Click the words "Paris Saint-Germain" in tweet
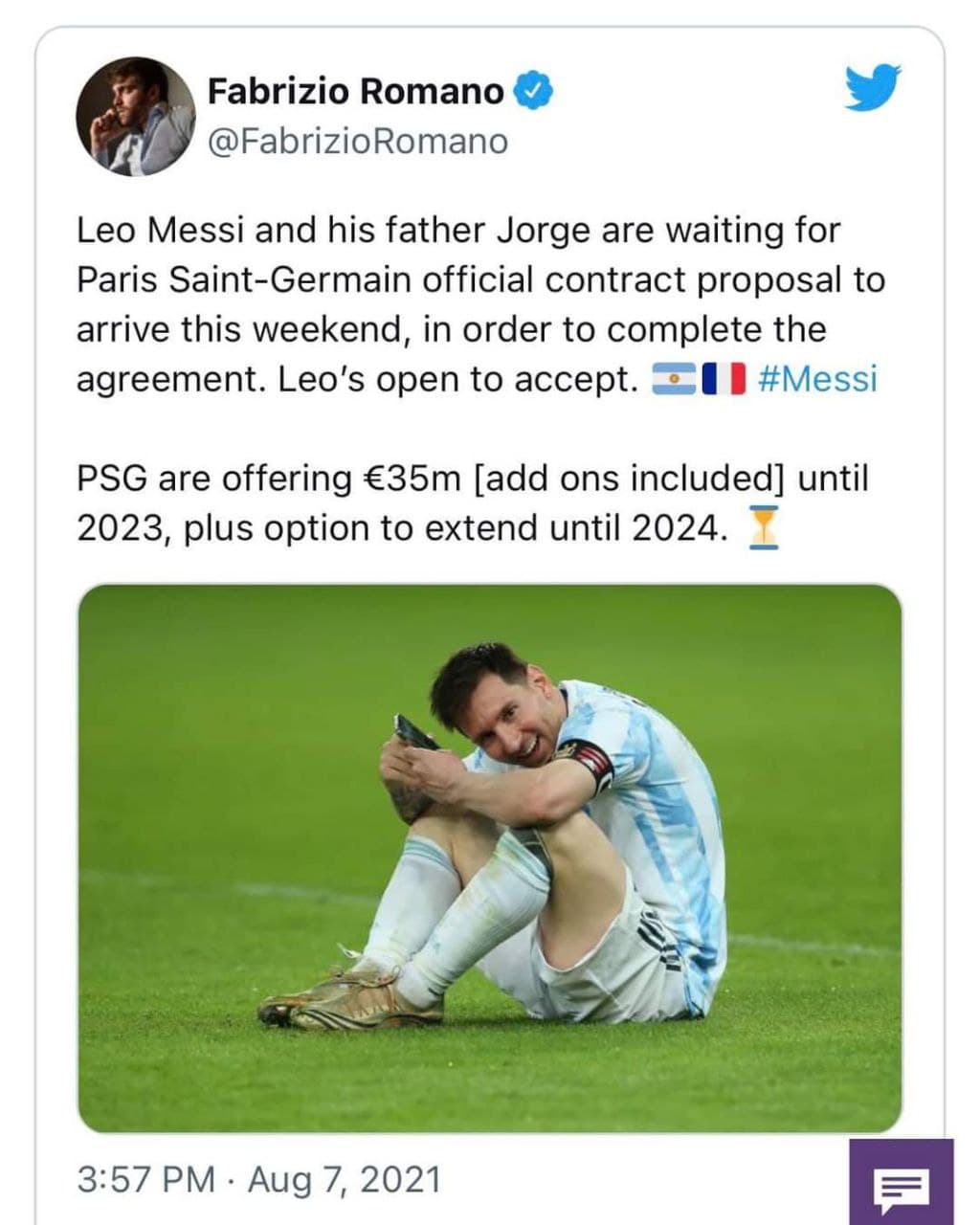980x1225 pixels. 244,280
